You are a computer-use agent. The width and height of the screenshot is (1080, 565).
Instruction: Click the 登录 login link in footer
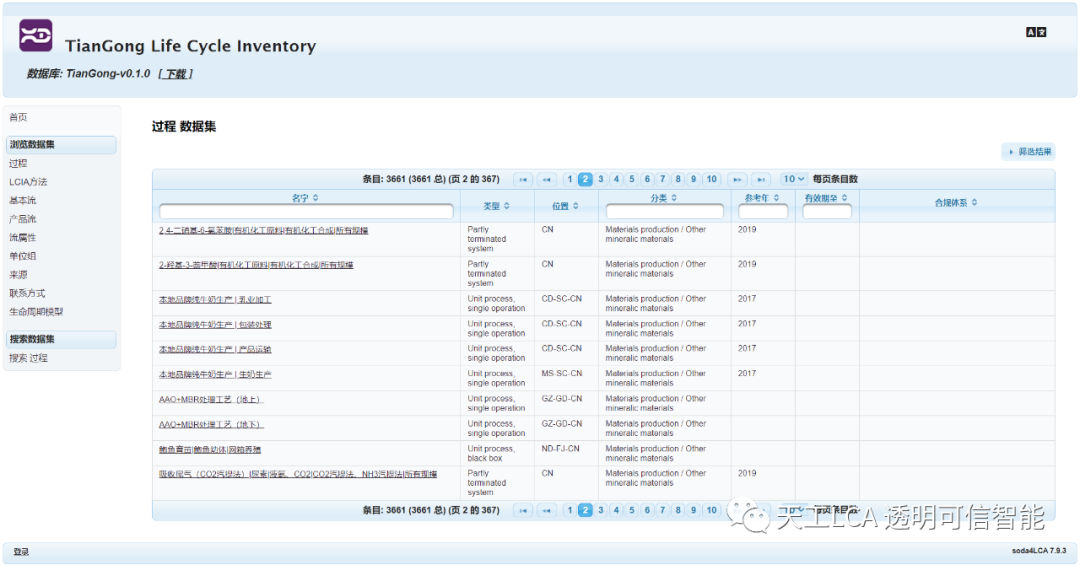click(x=21, y=552)
